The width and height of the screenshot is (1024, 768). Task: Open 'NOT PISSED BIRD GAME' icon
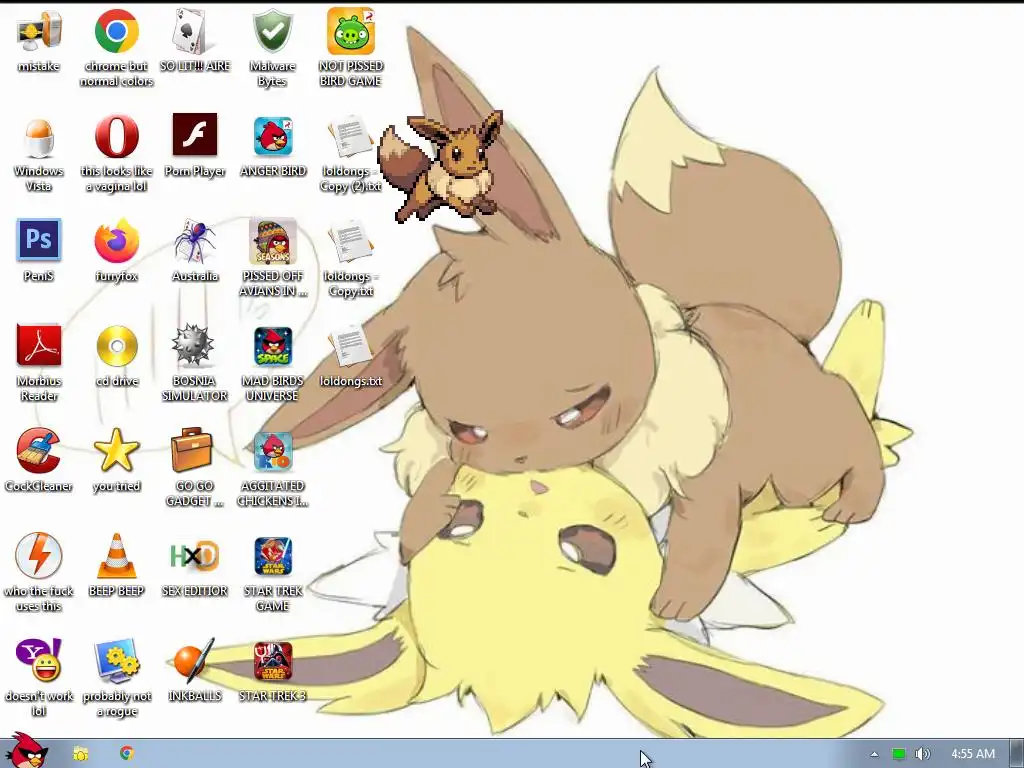351,31
